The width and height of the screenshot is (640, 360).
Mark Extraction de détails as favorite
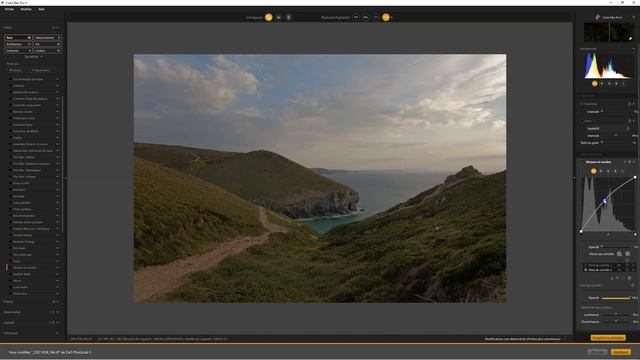tap(10, 131)
